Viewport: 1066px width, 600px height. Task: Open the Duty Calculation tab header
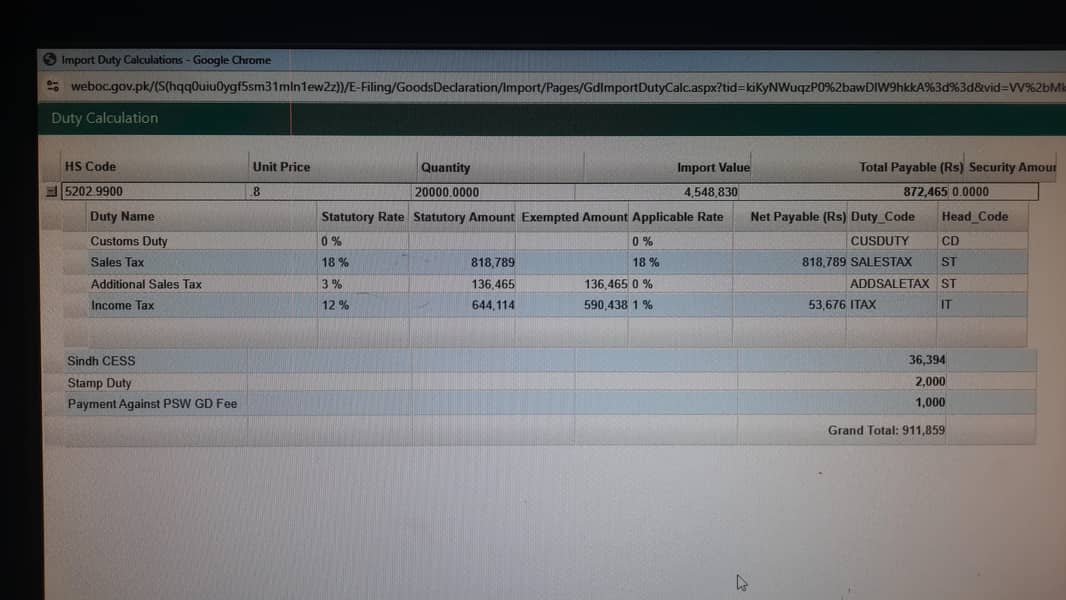105,118
